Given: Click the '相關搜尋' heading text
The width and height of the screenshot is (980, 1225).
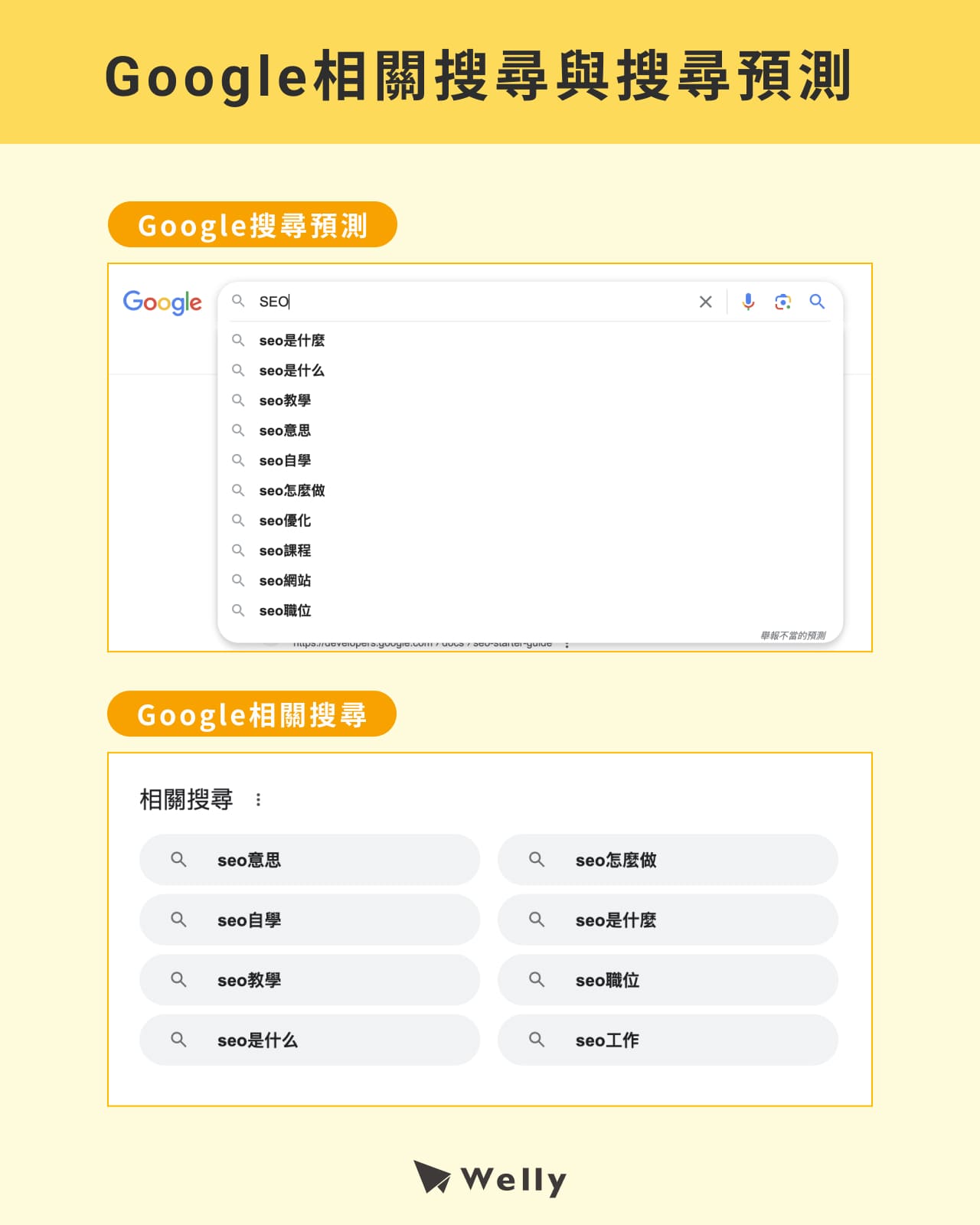Looking at the screenshot, I should (x=186, y=799).
